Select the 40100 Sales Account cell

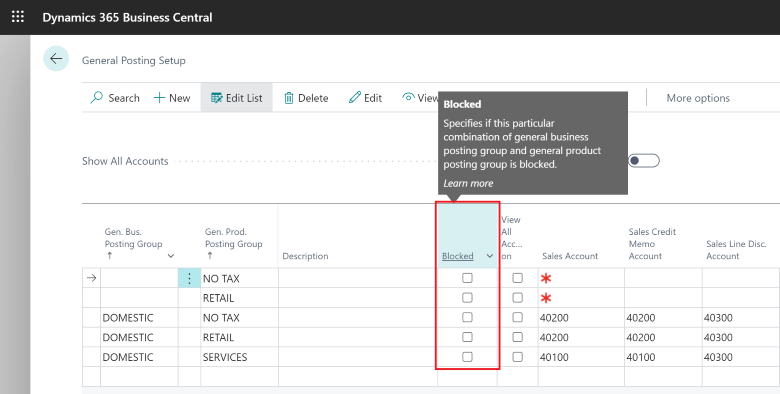(581, 357)
